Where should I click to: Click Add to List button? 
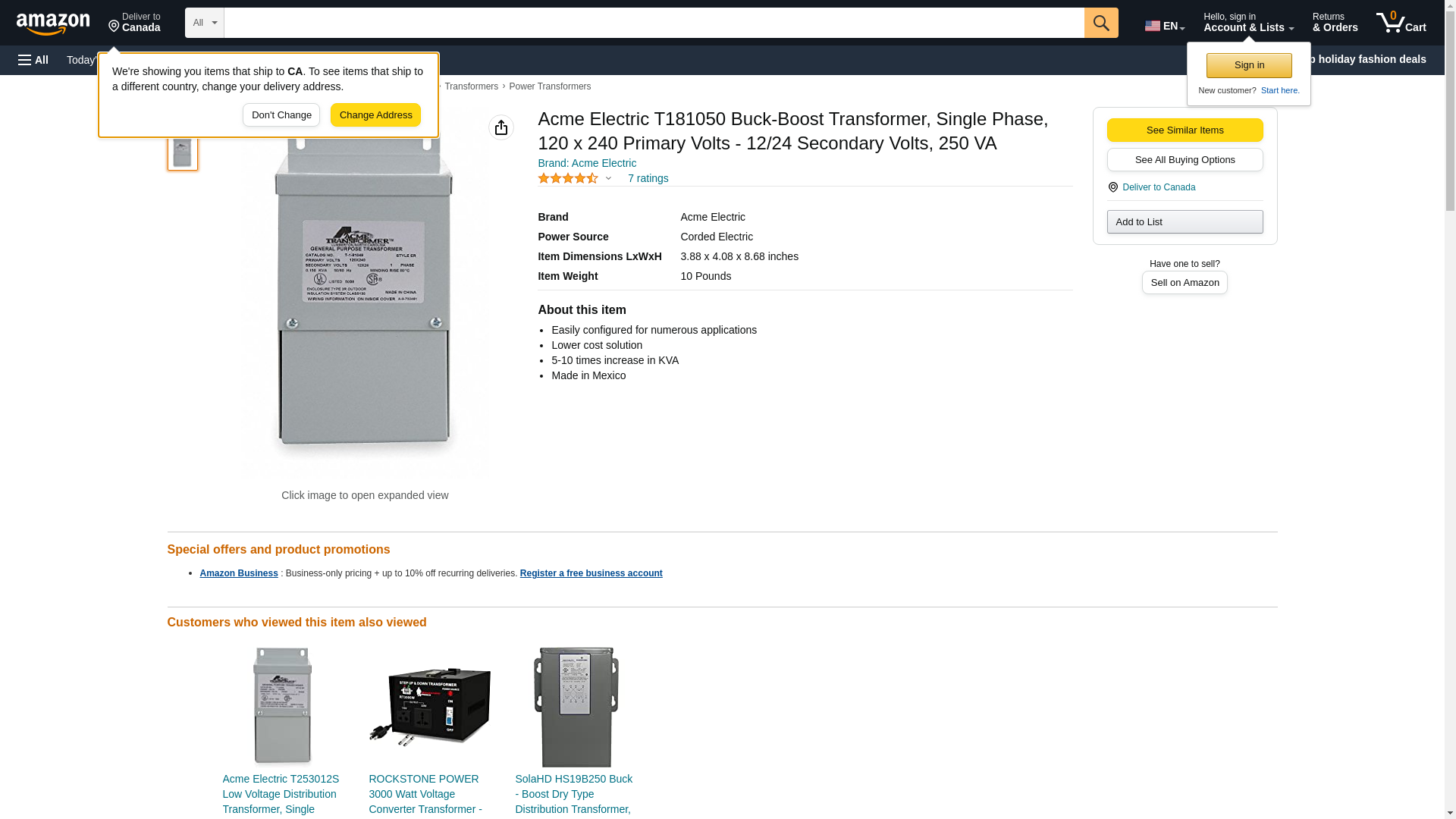[1185, 221]
